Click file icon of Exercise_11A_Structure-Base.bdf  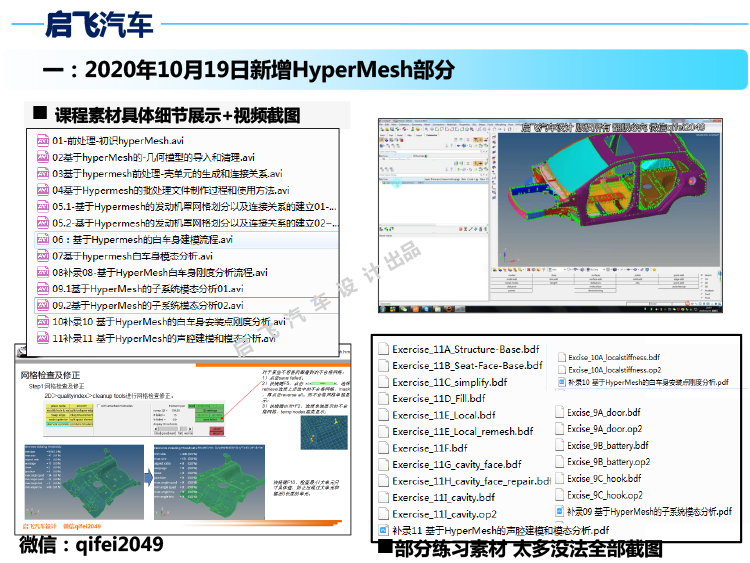pos(383,349)
